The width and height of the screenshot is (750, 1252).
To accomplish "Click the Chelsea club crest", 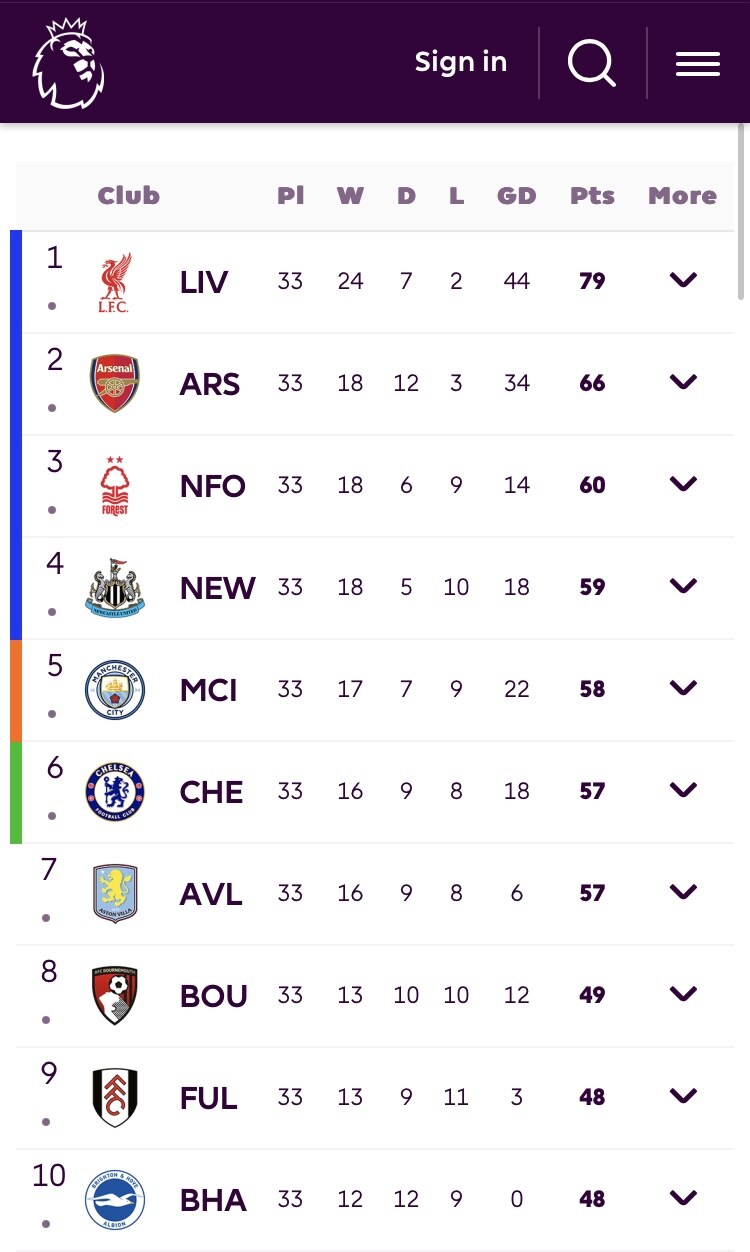I will [115, 792].
